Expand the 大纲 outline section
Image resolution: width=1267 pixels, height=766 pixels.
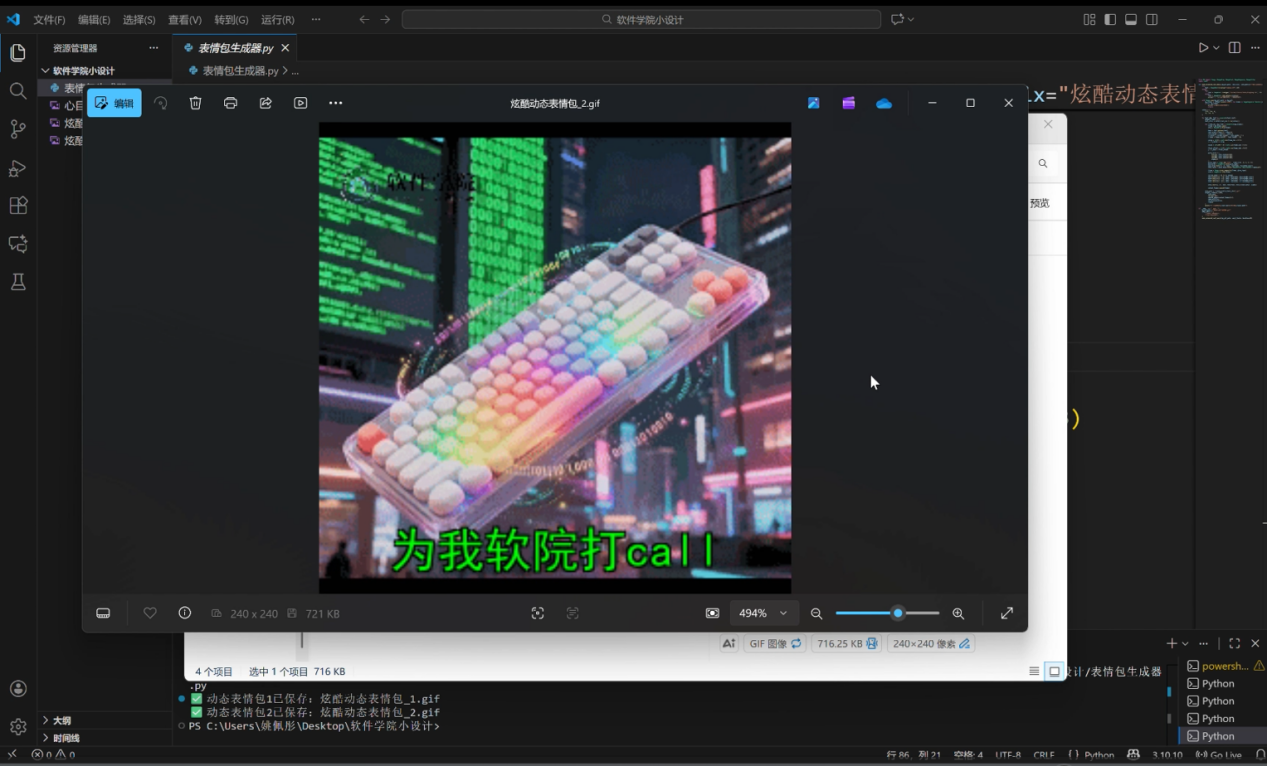click(61, 720)
